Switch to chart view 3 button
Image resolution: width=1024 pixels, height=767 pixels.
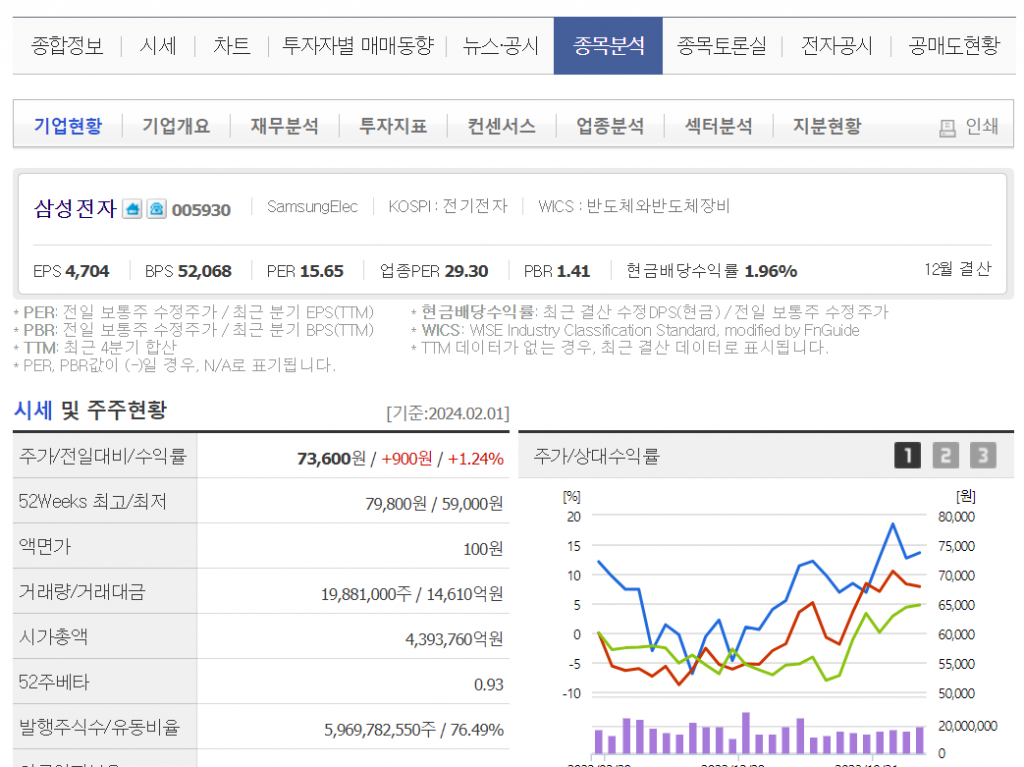point(983,455)
